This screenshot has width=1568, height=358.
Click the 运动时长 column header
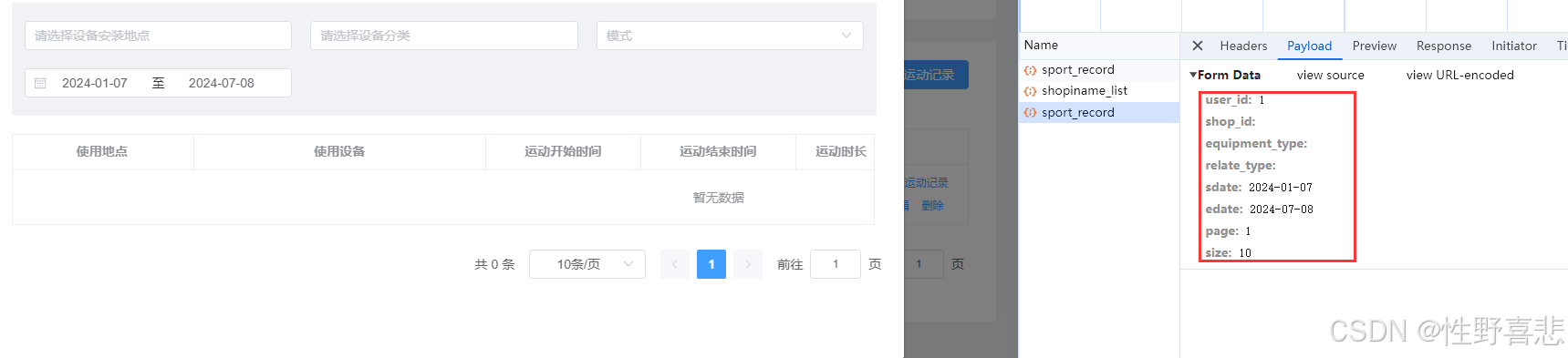tap(836, 151)
